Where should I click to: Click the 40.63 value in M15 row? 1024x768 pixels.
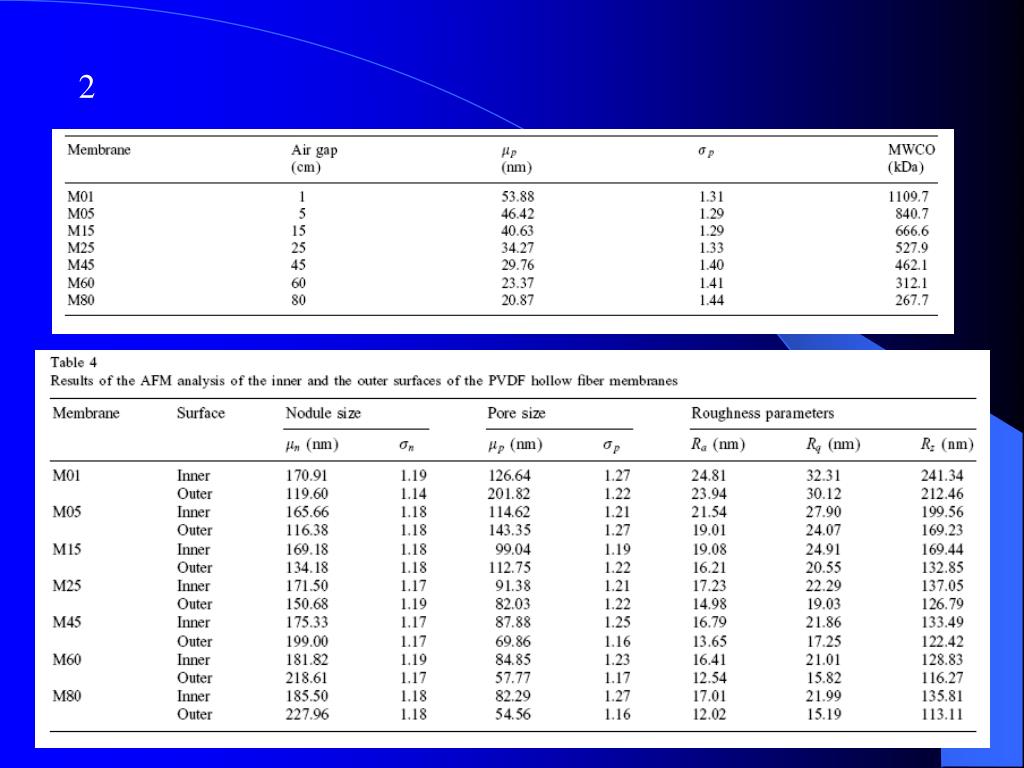click(x=518, y=231)
